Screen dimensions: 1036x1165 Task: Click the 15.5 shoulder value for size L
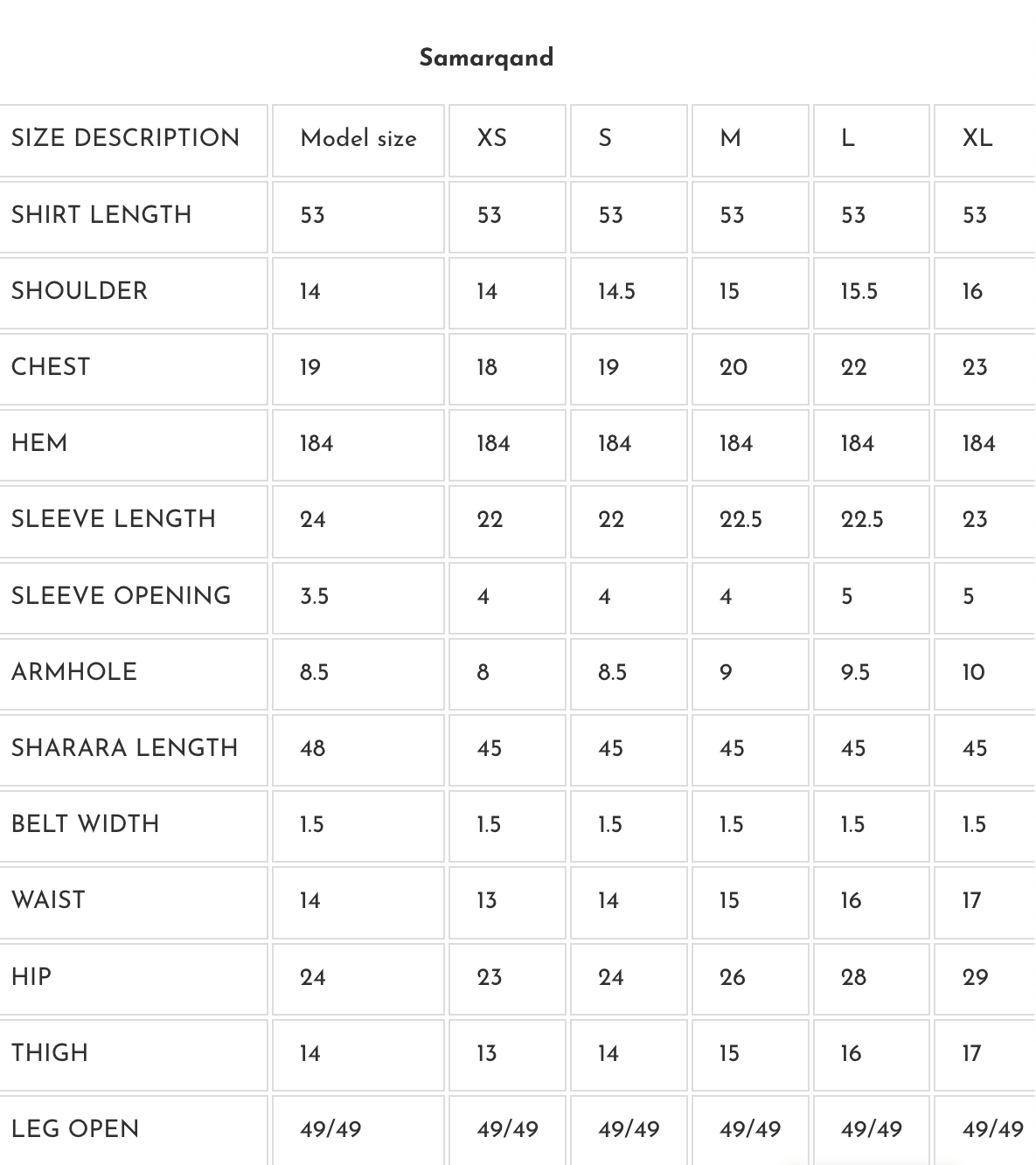[859, 291]
